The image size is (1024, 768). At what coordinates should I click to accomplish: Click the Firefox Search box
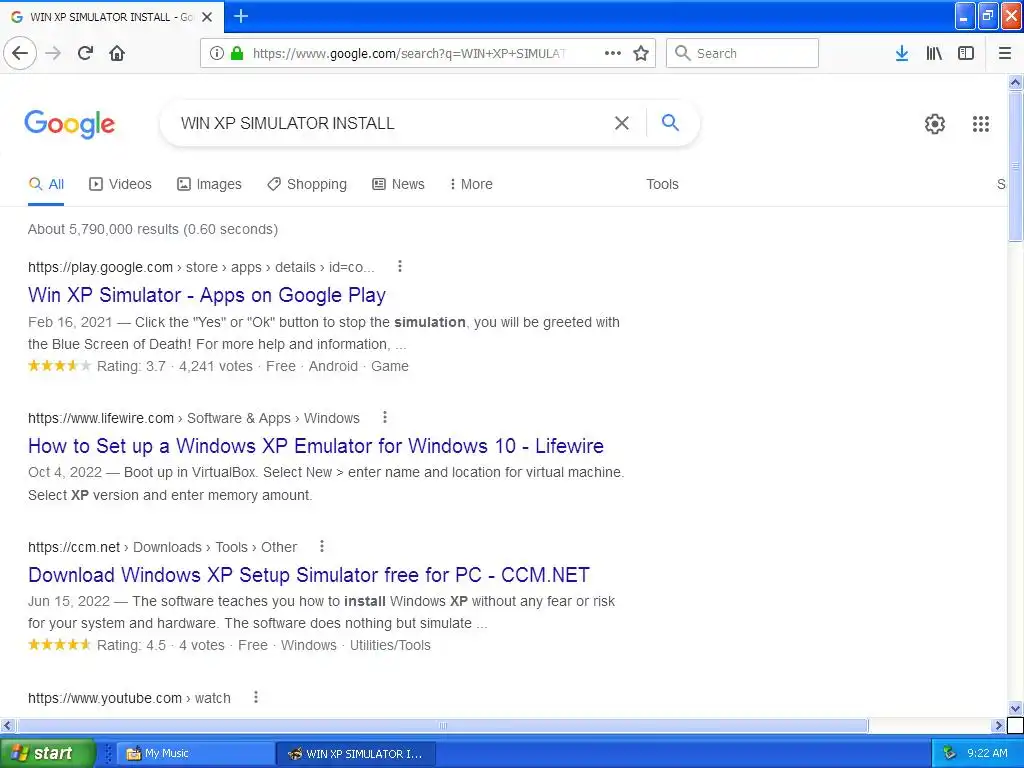(x=742, y=54)
